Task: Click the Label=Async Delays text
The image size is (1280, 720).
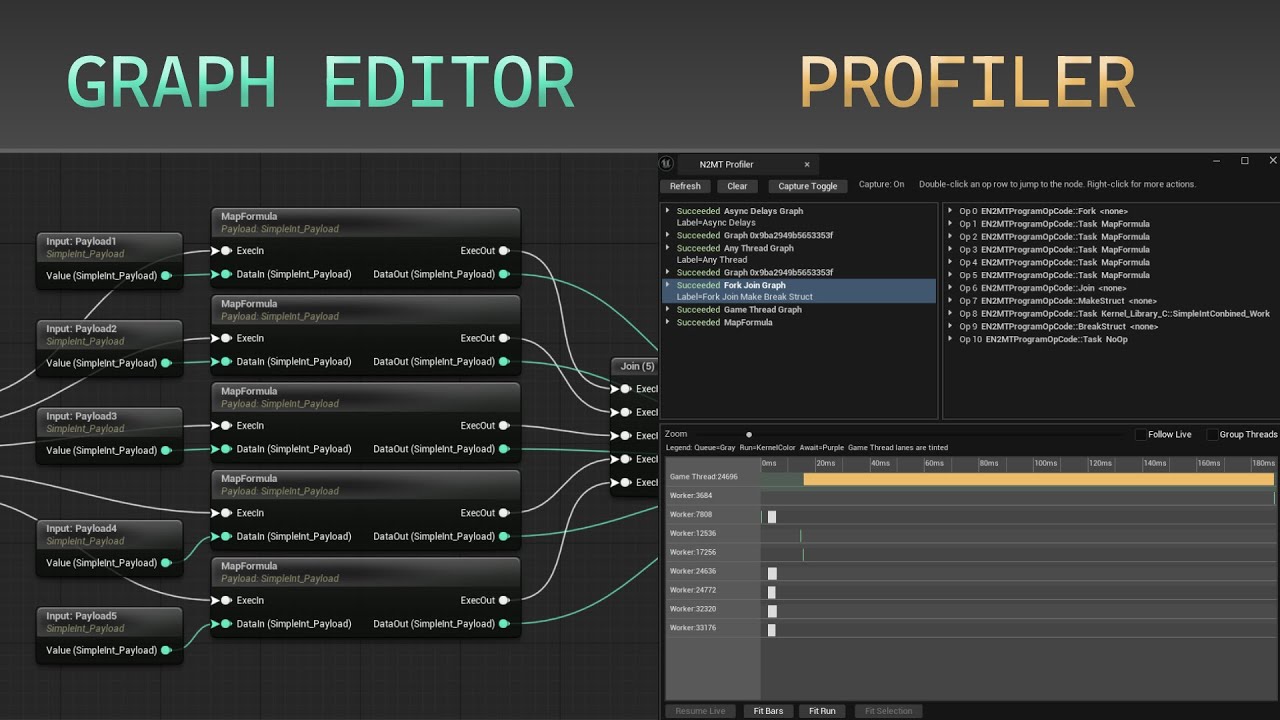Action: coord(716,223)
